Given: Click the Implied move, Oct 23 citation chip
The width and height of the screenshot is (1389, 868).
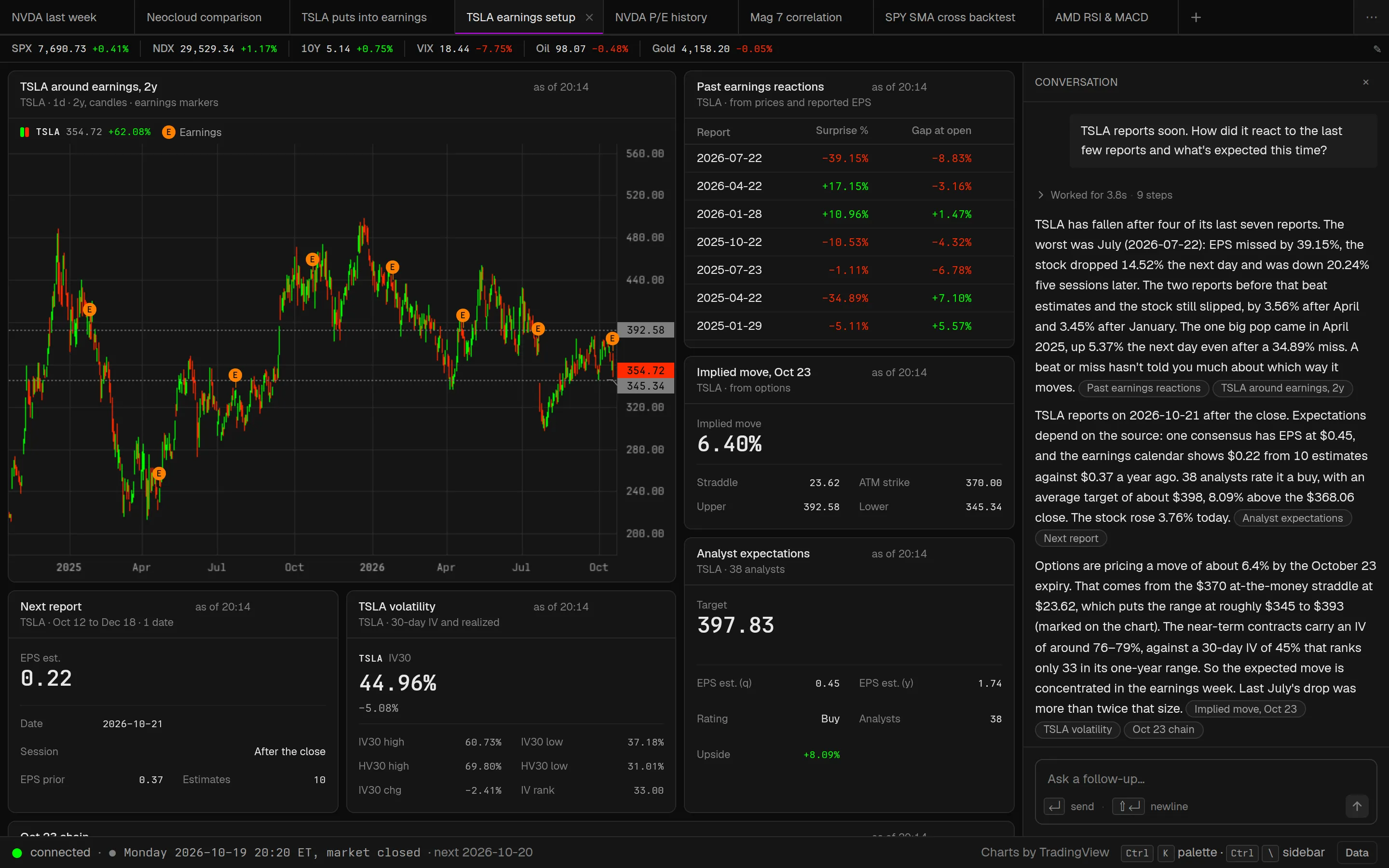Looking at the screenshot, I should [x=1245, y=709].
